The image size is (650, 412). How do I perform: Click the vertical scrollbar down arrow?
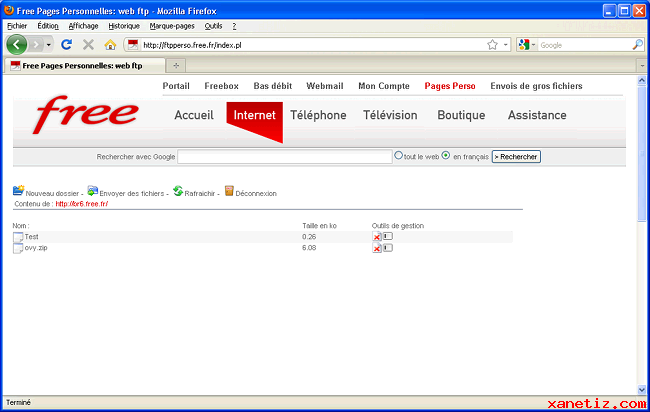pyautogui.click(x=642, y=389)
